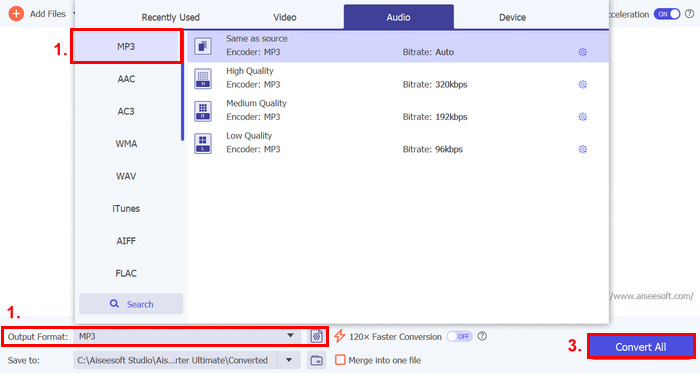
Task: Open settings gear for Medium Quality preset
Action: coord(583,117)
